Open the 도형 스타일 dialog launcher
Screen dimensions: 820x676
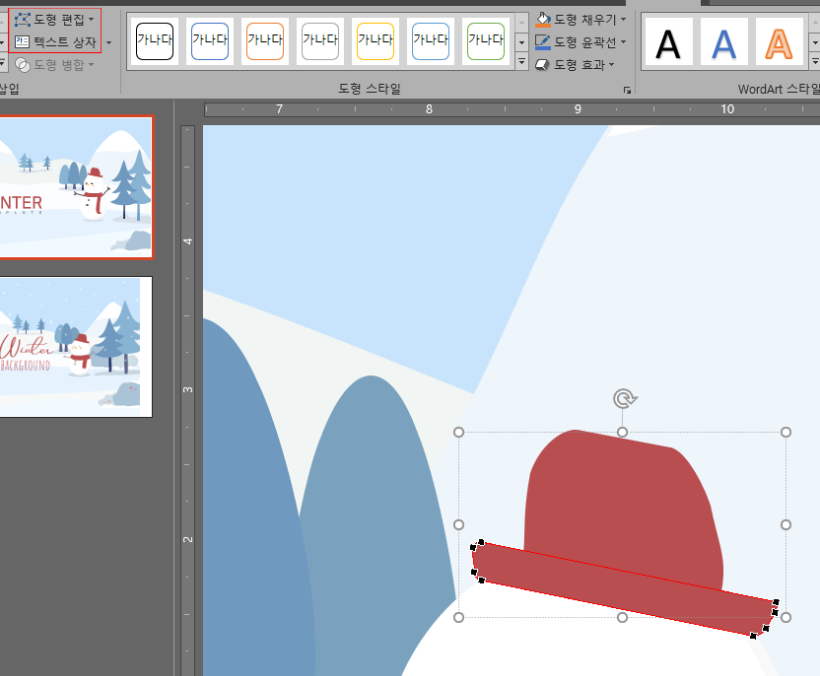627,90
